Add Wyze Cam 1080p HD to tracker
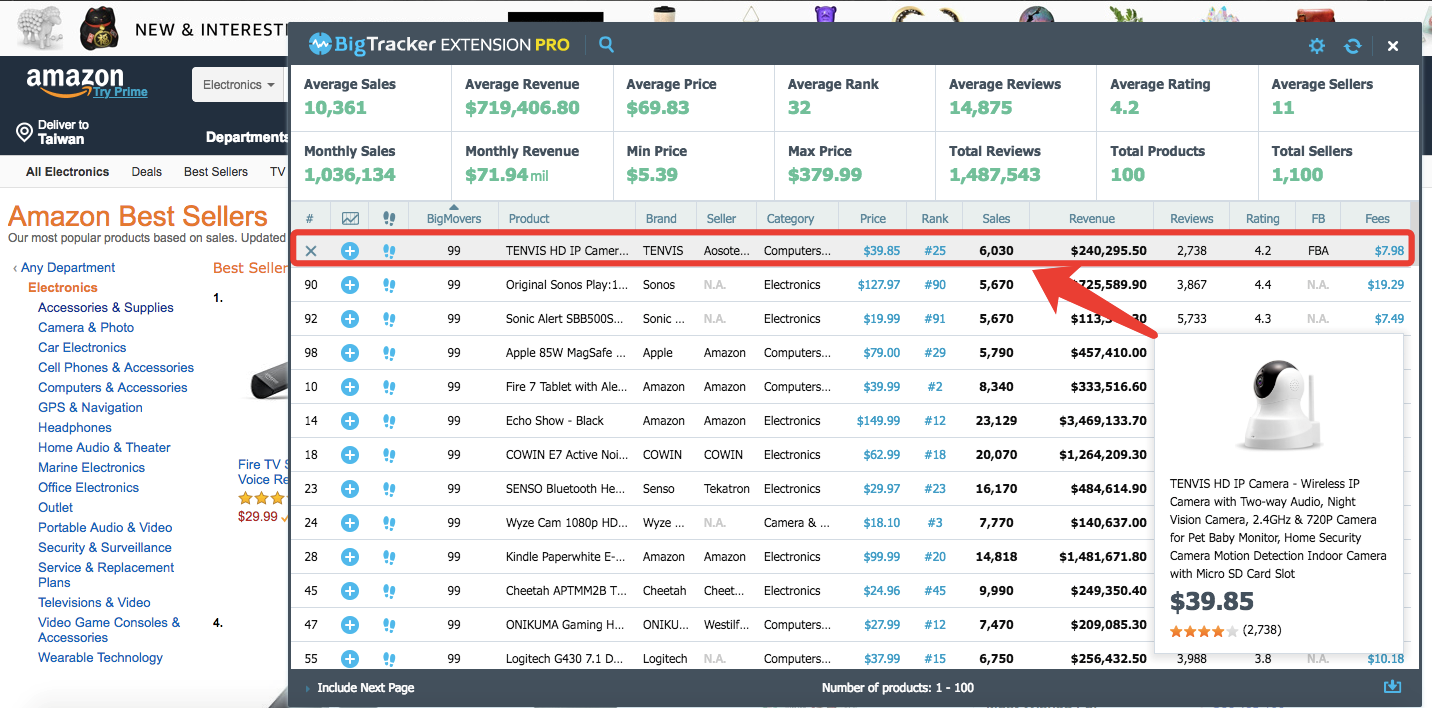Viewport: 1432px width, 708px height. pyautogui.click(x=350, y=523)
